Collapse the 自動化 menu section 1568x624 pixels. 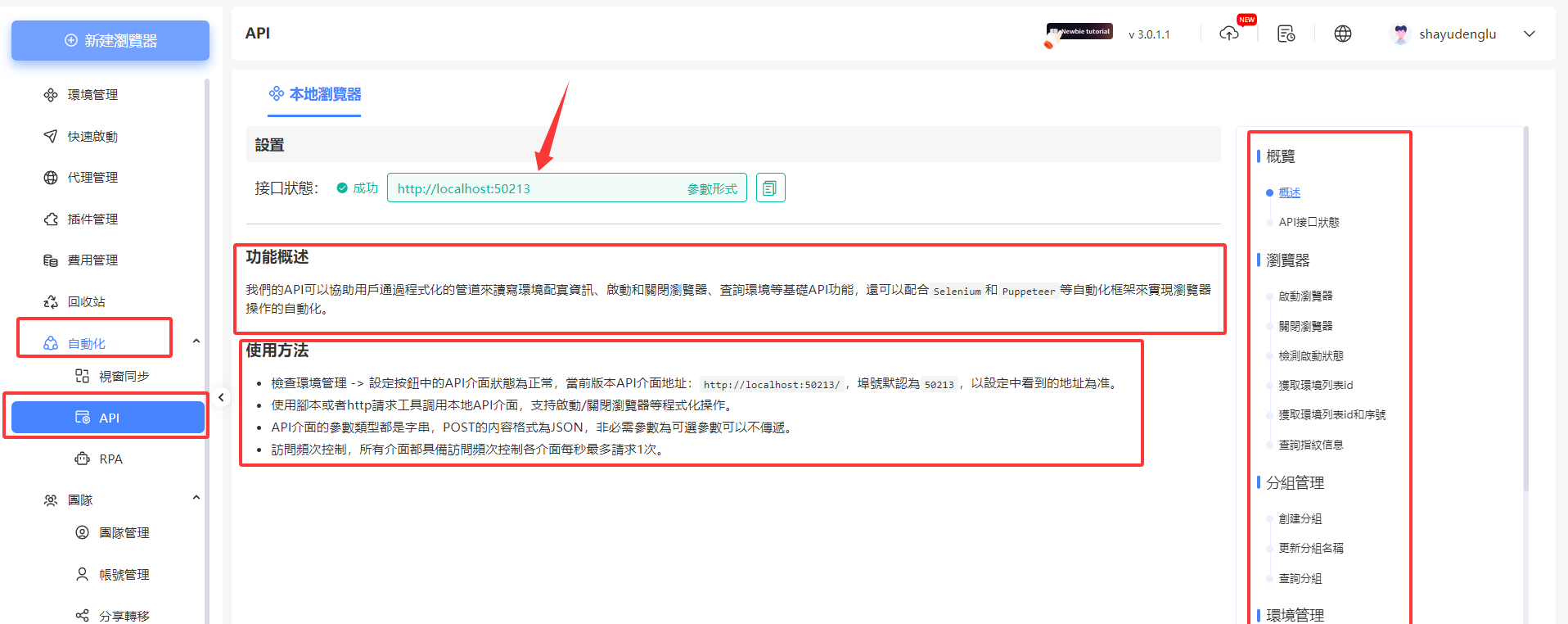tap(196, 341)
